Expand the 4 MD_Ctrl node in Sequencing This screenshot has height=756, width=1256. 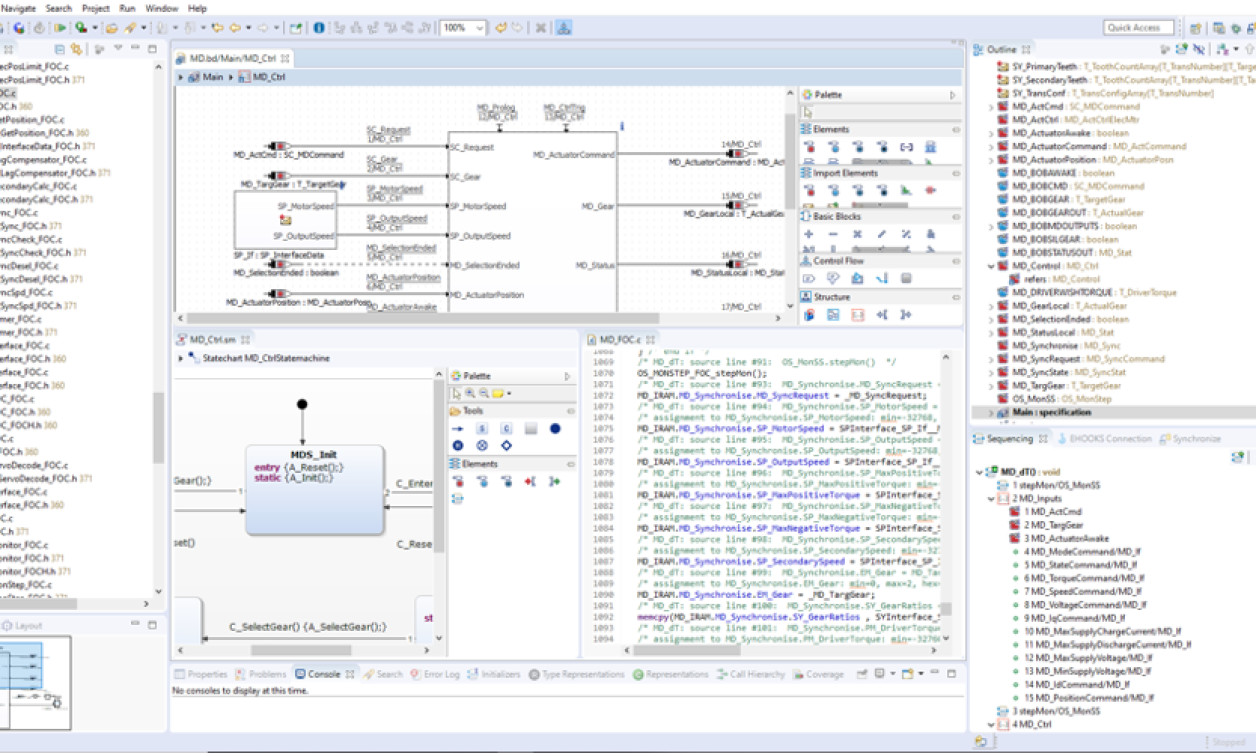pyautogui.click(x=990, y=724)
